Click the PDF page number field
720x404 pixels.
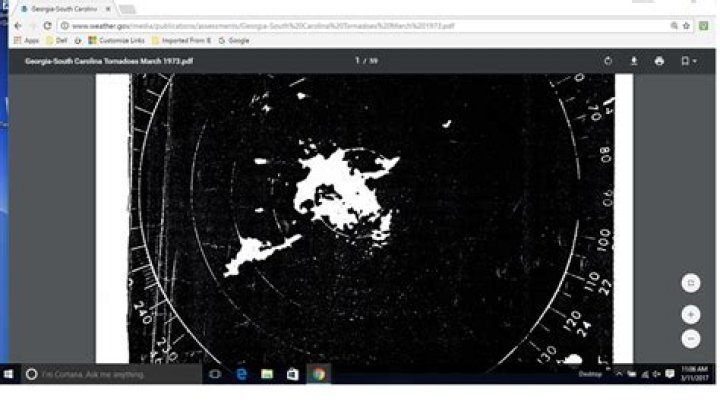tap(358, 61)
